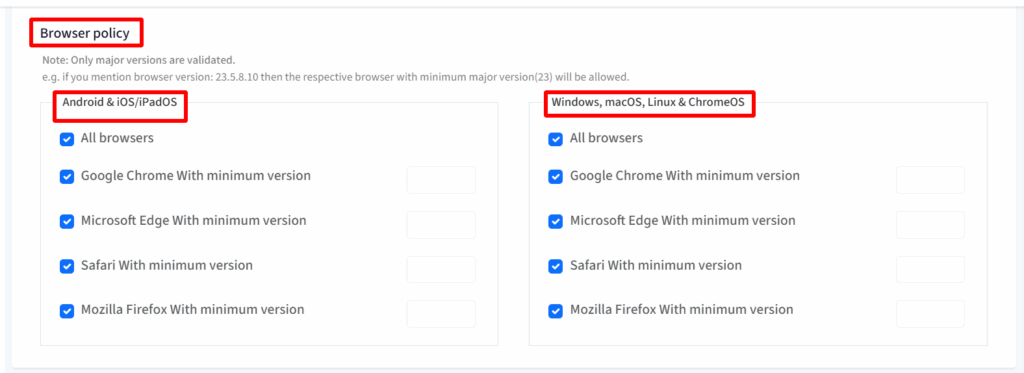Toggle Google Chrome checkbox under Android & iOS/iPadOS
This screenshot has height=373, width=1024.
coord(67,177)
